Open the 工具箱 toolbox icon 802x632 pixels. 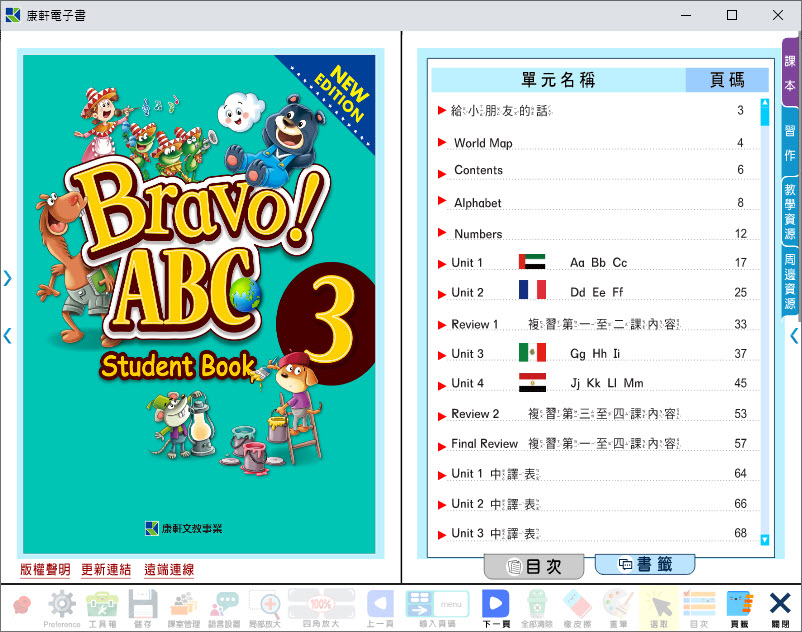[x=101, y=606]
